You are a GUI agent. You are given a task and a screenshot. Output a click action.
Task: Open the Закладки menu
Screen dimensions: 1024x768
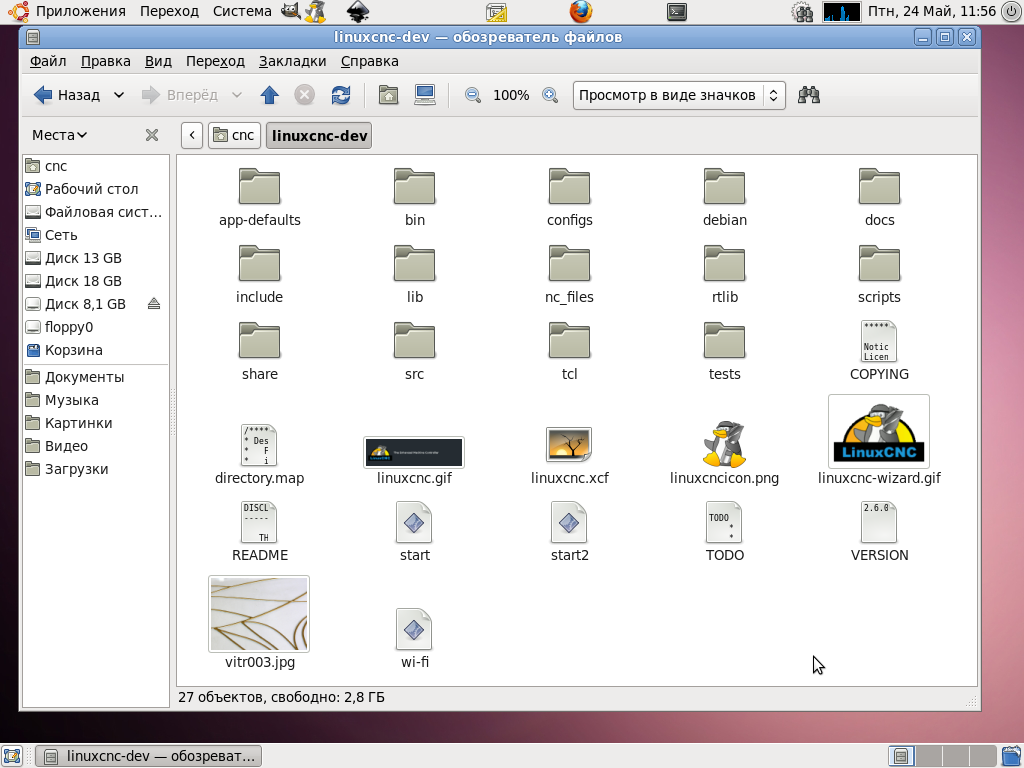pos(293,61)
